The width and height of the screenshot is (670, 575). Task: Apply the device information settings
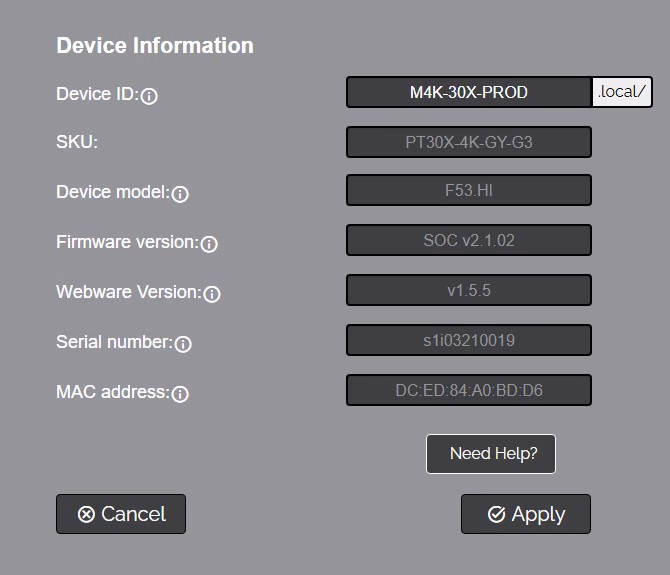526,514
